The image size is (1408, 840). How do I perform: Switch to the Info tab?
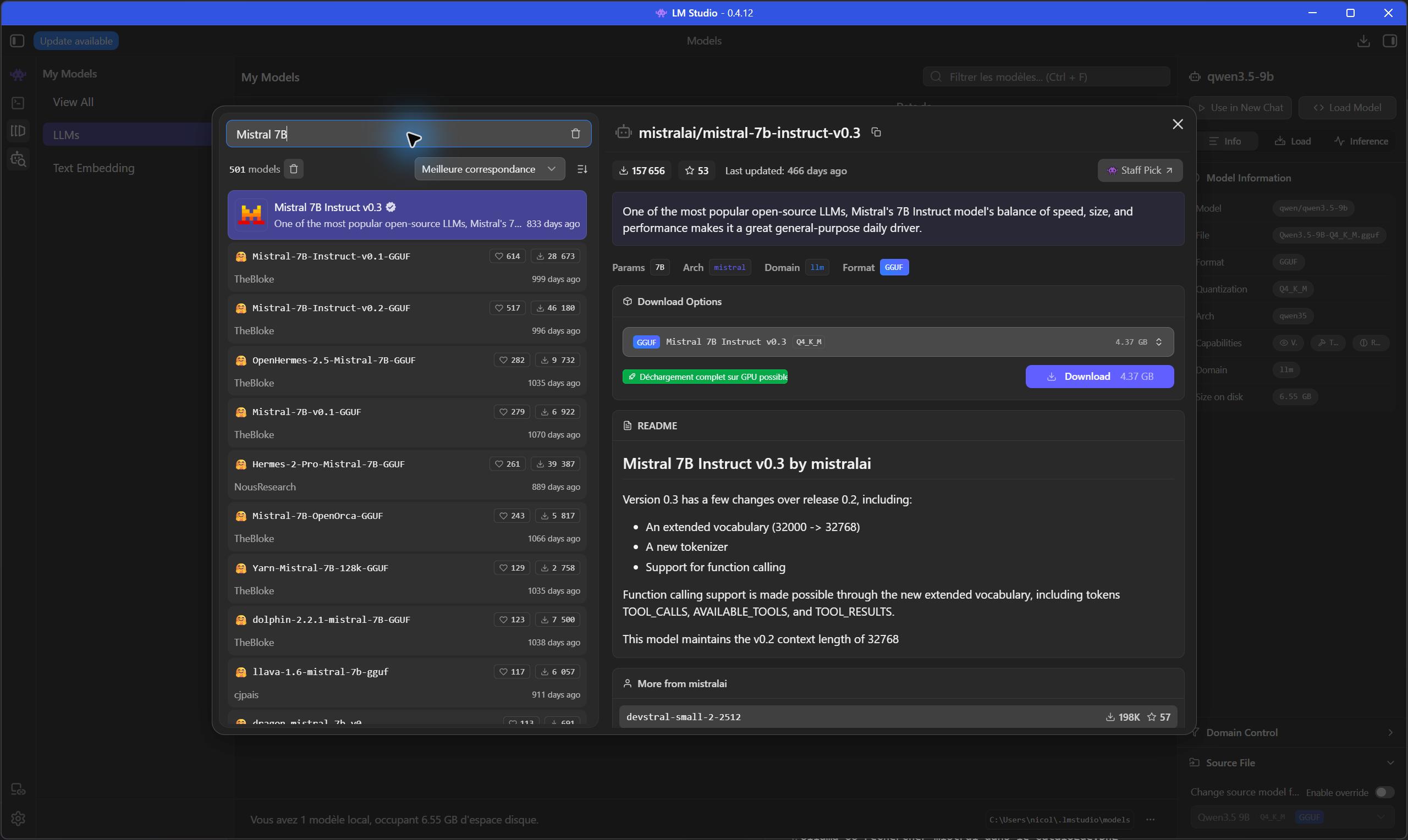click(x=1225, y=141)
